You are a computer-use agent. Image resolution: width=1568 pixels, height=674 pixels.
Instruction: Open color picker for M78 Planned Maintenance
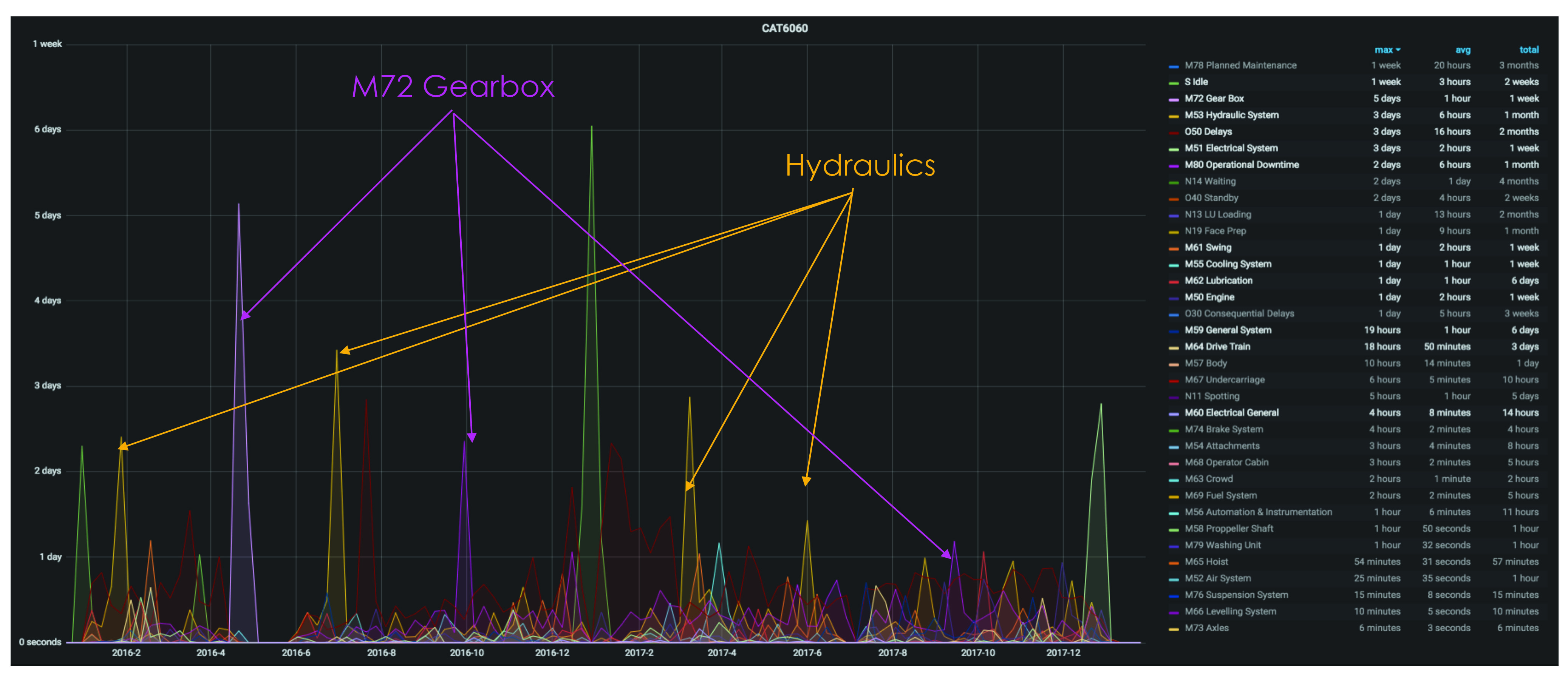click(1174, 66)
